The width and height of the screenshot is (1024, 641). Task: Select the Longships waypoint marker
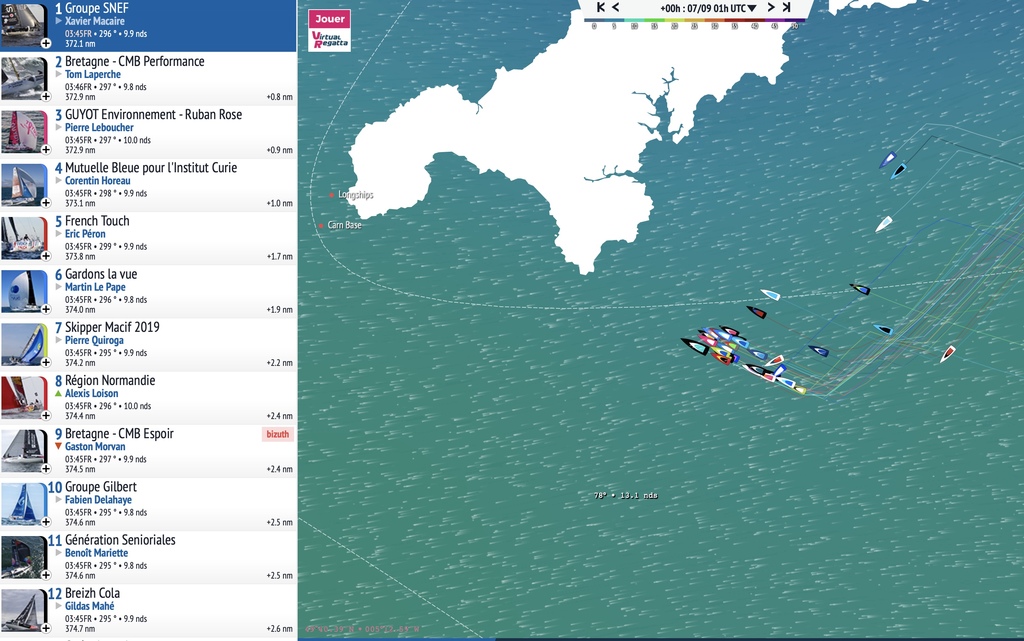[x=332, y=195]
